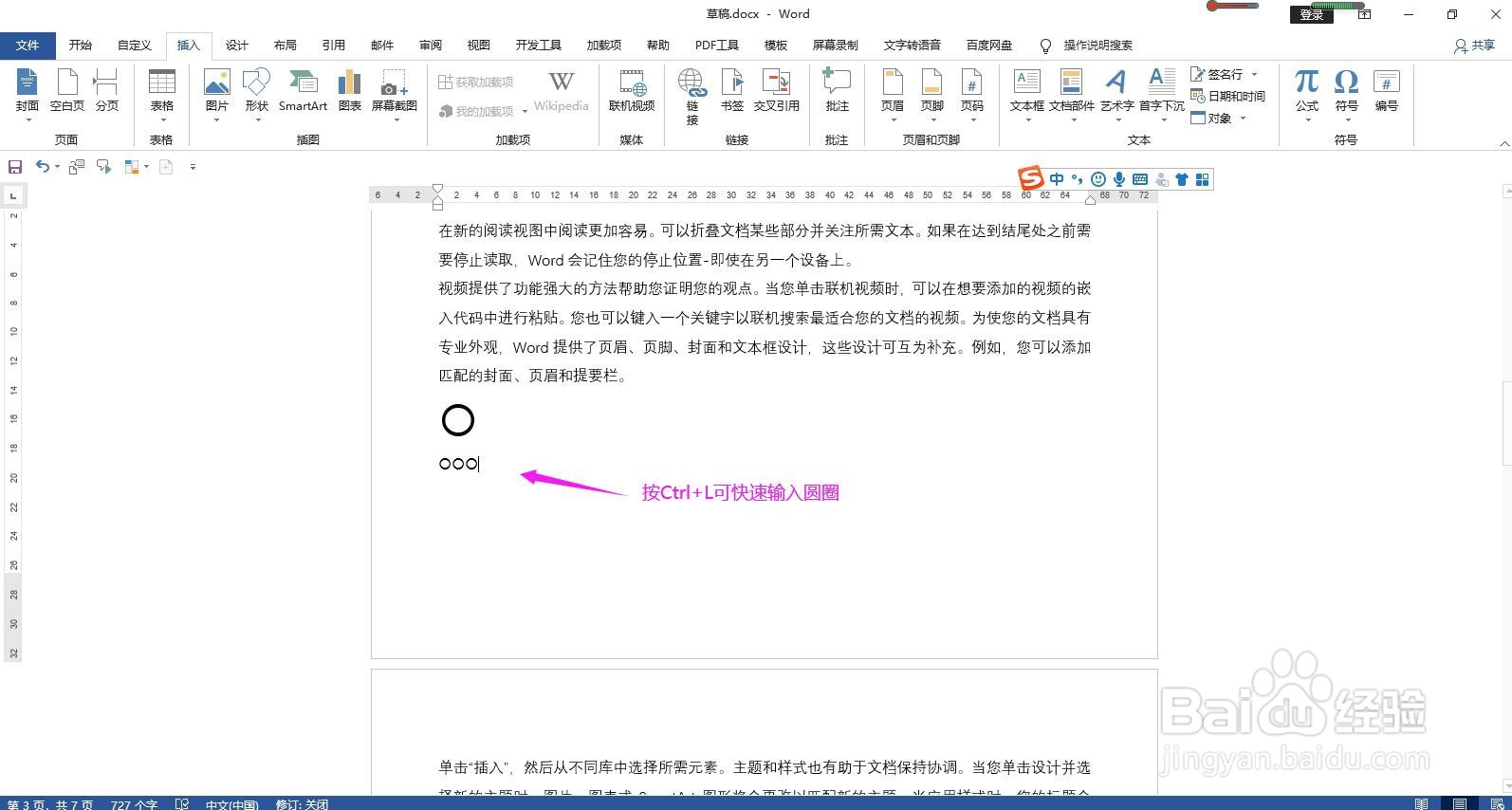The image size is (1512, 810).
Task: Switch to the Review (审阅) tab
Action: click(431, 46)
